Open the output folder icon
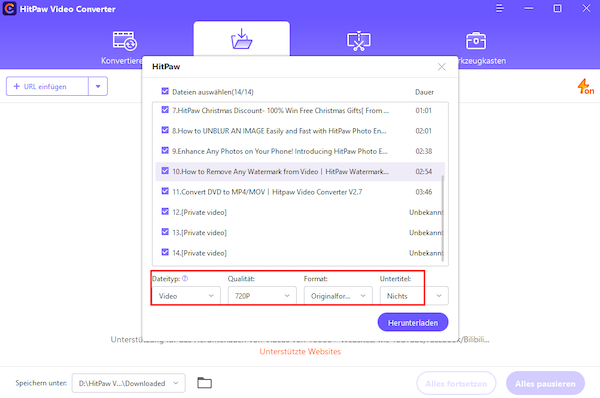The image size is (600, 398). (204, 383)
